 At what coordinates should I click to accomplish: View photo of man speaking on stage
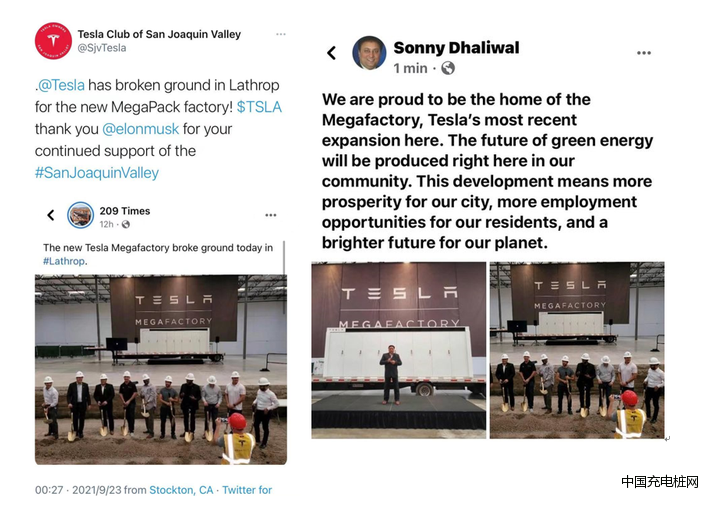pos(399,350)
